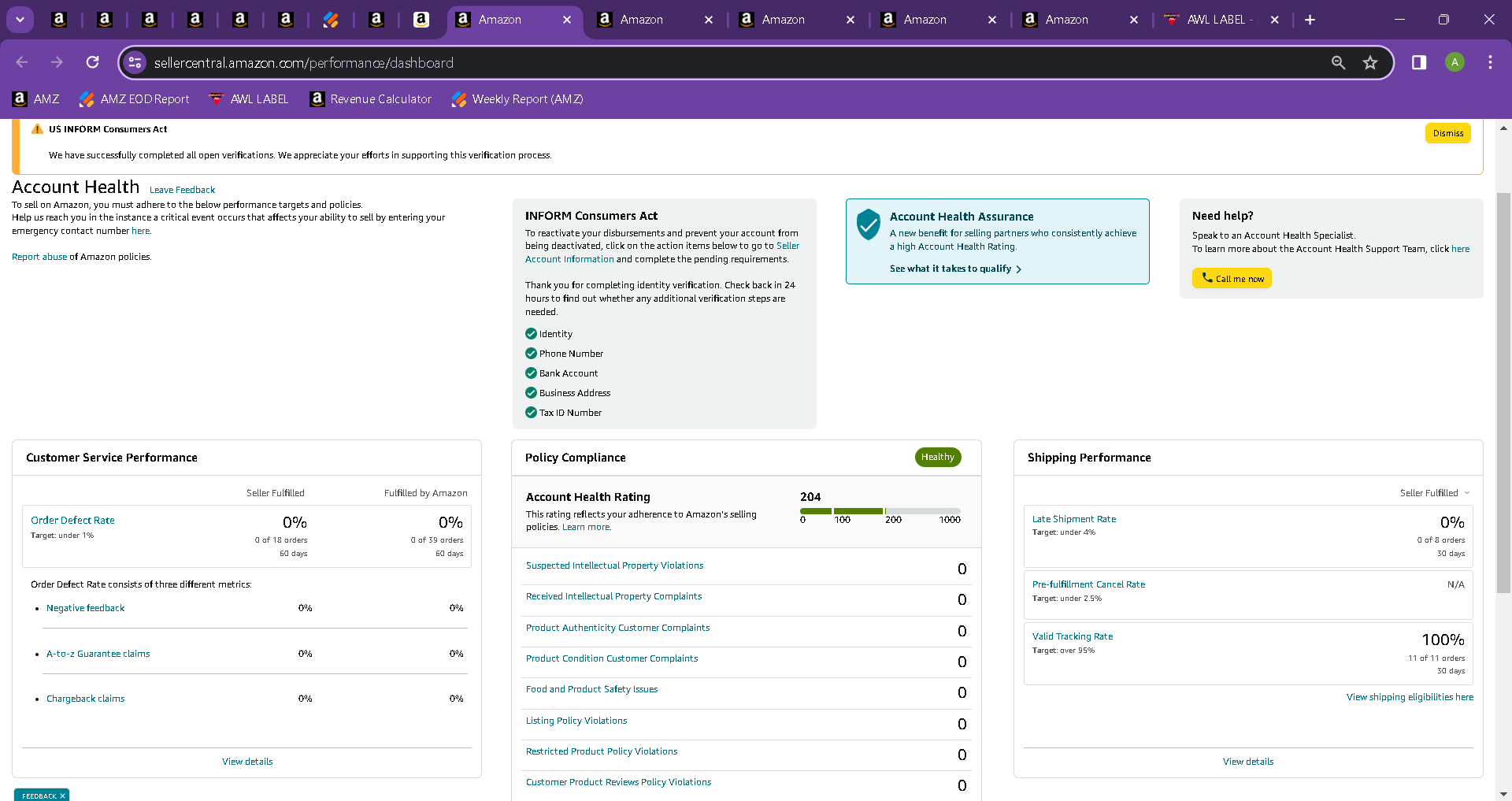This screenshot has width=1512, height=801.
Task: Open Customer Product Reviews Policy Violations
Action: tap(618, 782)
